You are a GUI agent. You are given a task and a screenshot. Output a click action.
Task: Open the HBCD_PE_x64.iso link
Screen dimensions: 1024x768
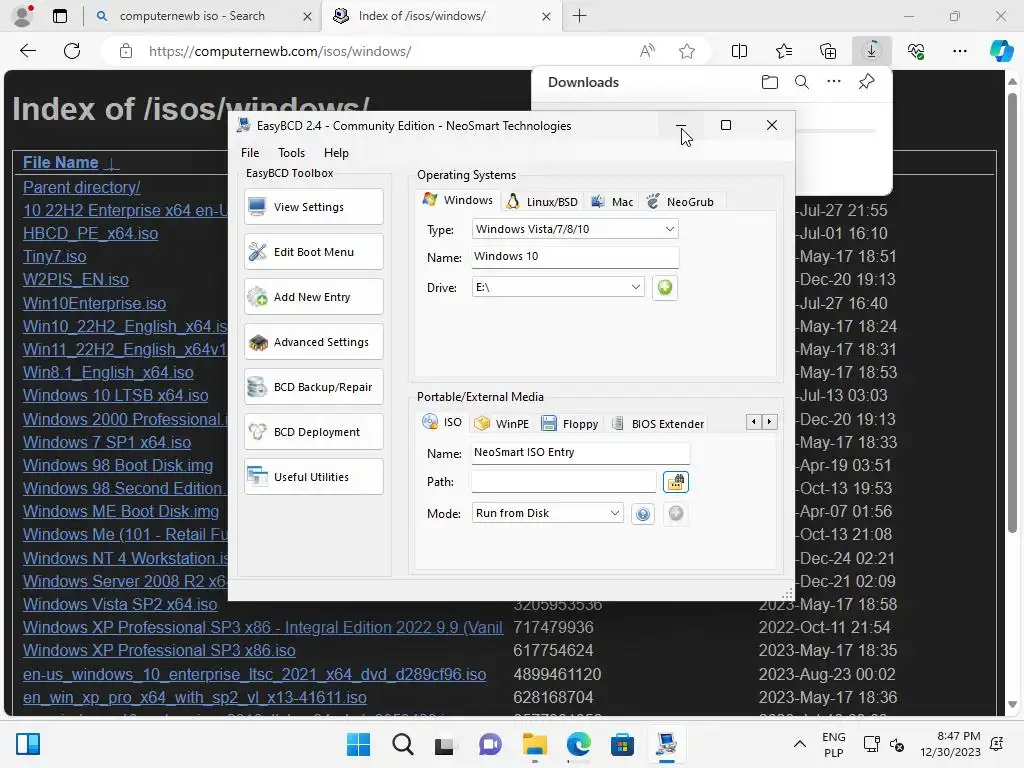click(x=90, y=234)
